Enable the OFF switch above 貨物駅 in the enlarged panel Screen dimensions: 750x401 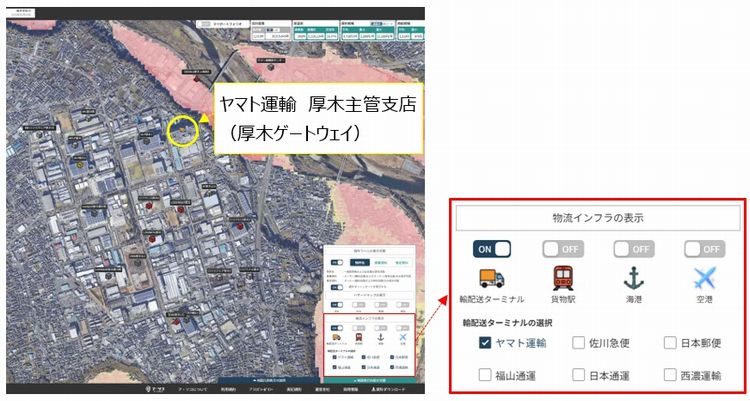pos(563,249)
